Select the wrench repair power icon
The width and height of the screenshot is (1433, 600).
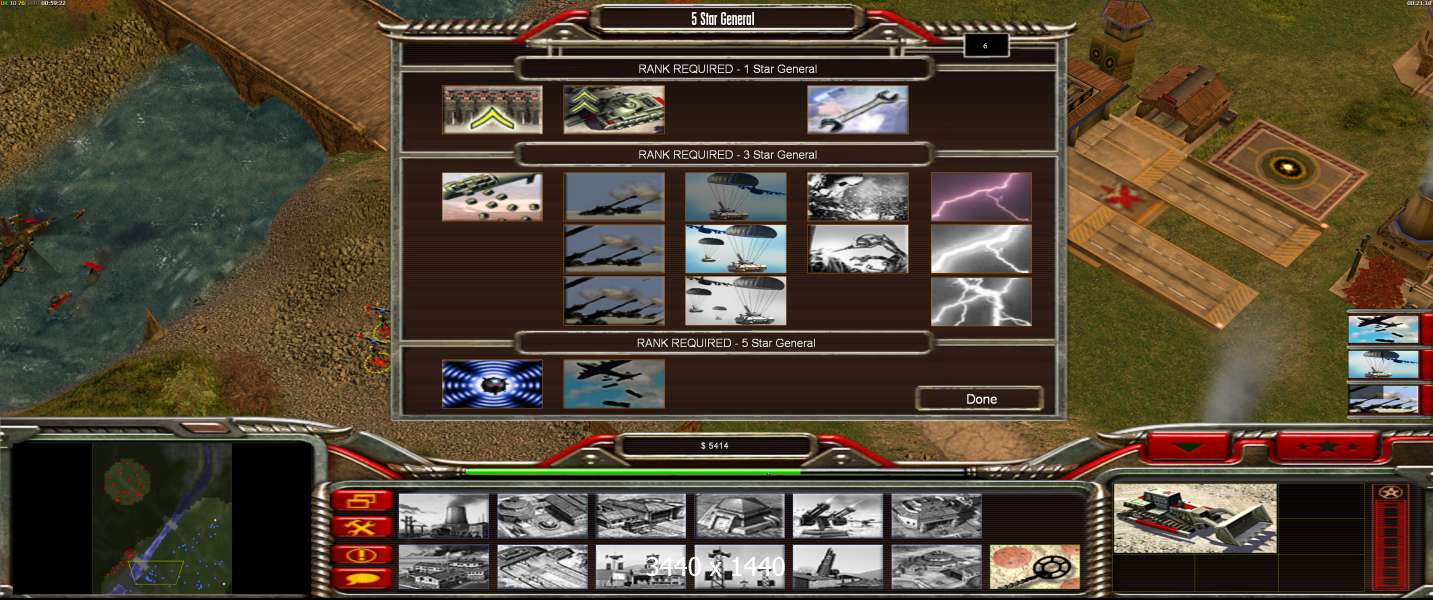click(858, 109)
